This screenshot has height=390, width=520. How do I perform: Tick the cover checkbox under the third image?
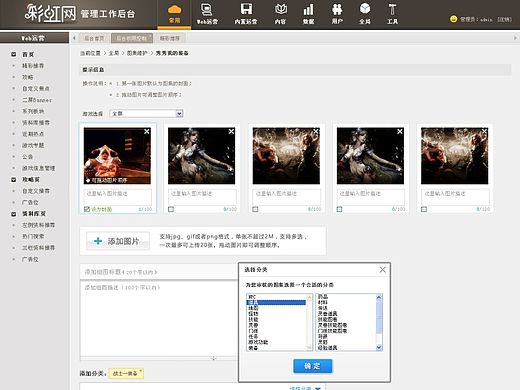point(255,209)
